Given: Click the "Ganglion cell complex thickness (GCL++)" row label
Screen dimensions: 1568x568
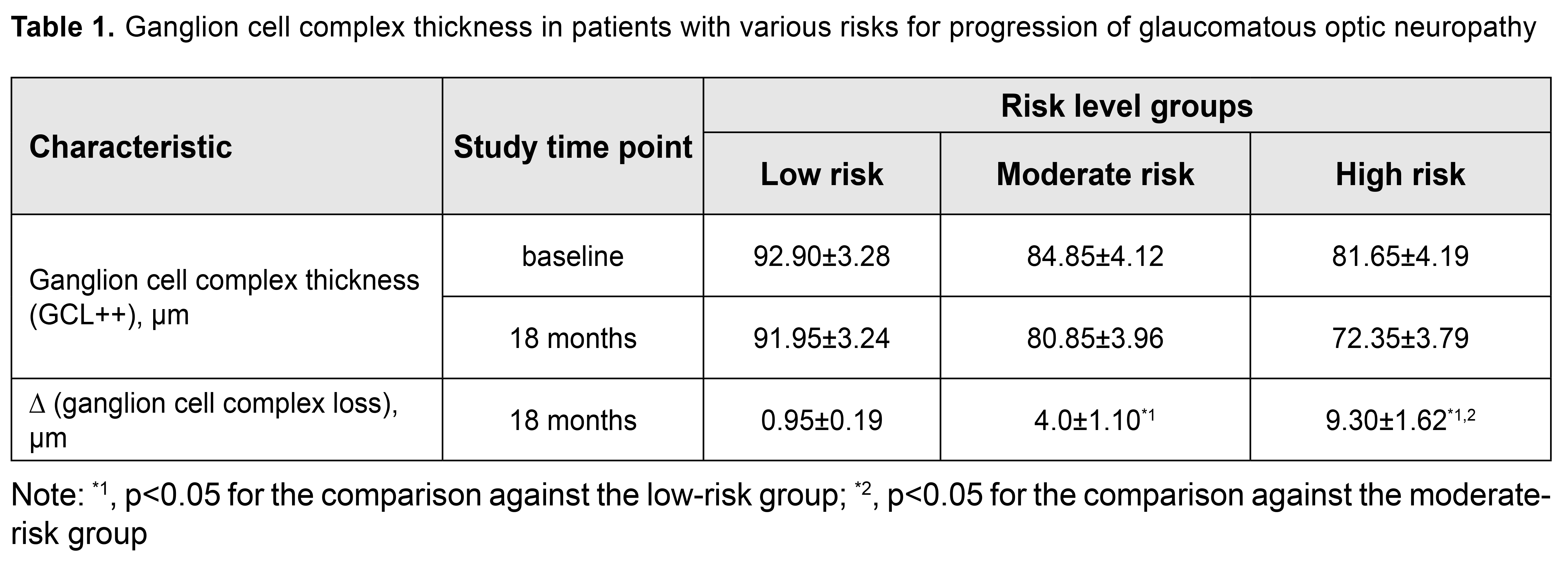Looking at the screenshot, I should pyautogui.click(x=224, y=297).
